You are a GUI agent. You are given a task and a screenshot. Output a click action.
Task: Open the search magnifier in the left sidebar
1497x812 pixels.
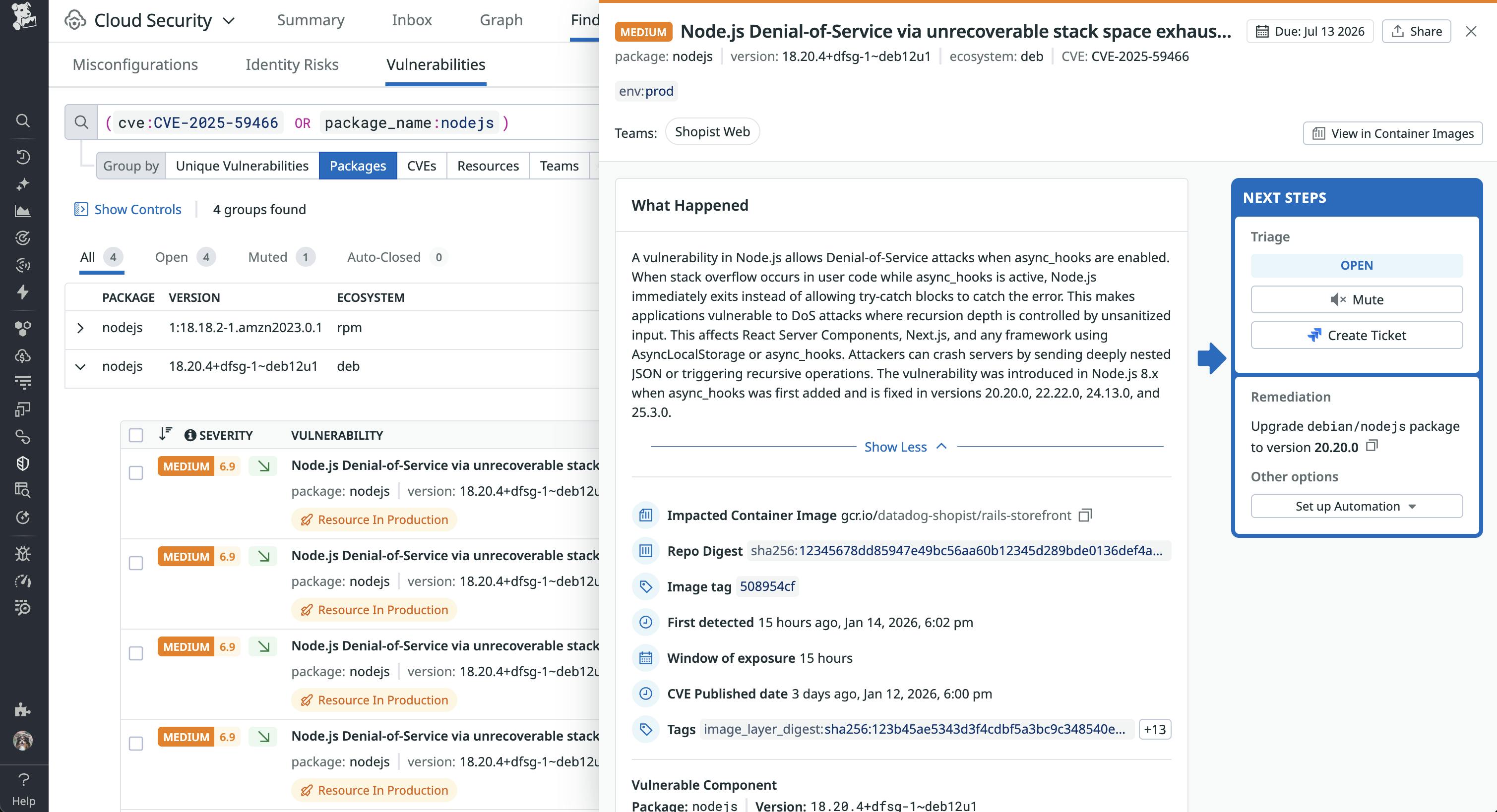point(23,120)
